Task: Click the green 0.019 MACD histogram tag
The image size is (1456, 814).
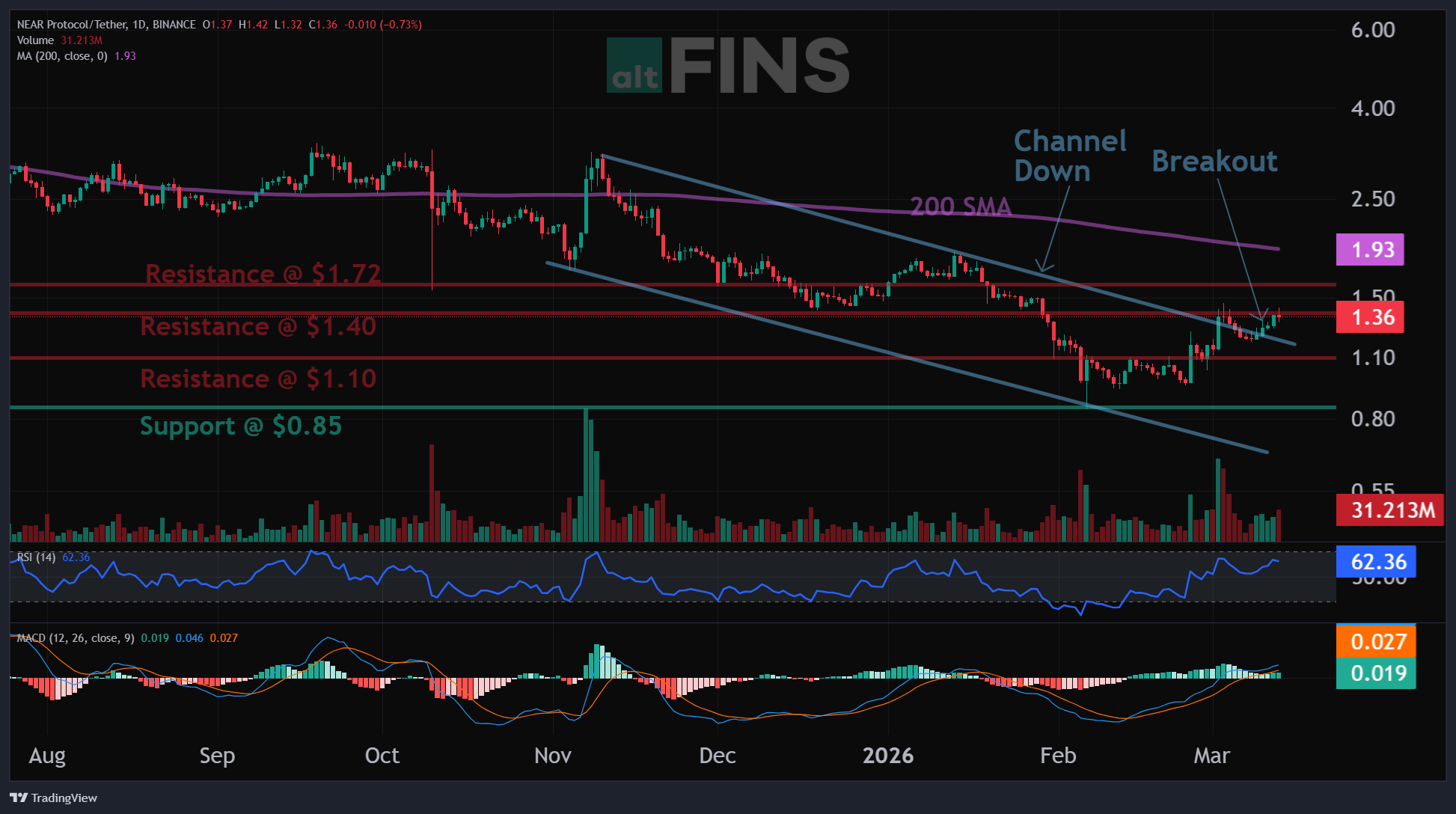Action: [1375, 673]
